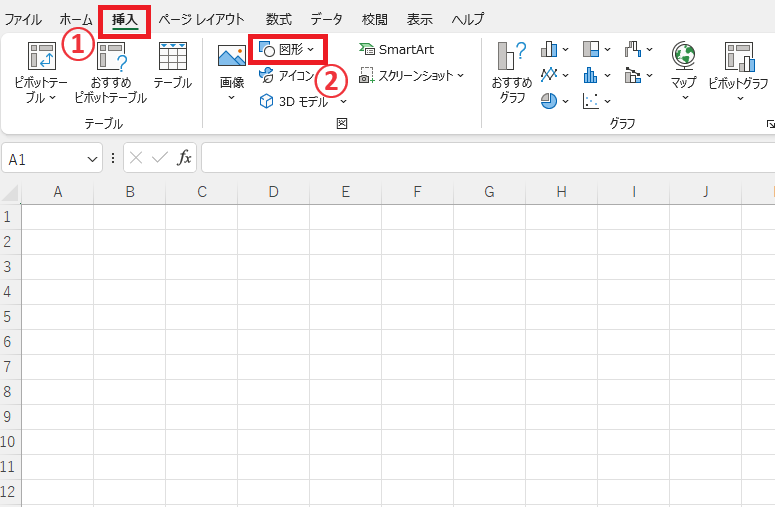Switch to the ホーム tab
The width and height of the screenshot is (775, 507).
tap(76, 19)
